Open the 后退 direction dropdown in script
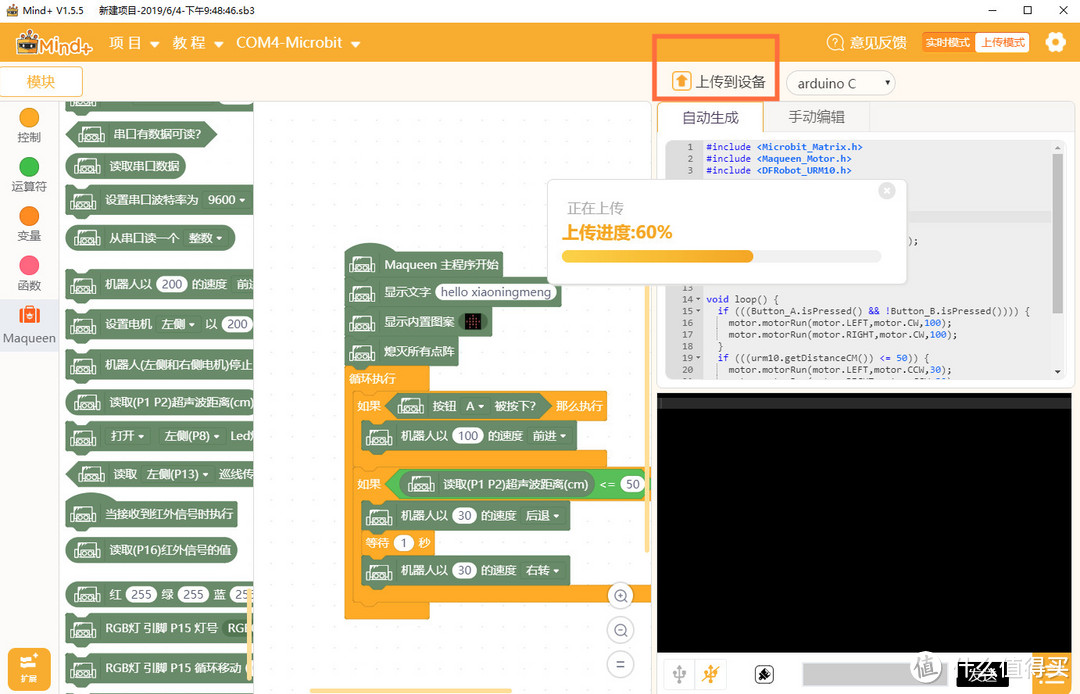 pyautogui.click(x=542, y=516)
